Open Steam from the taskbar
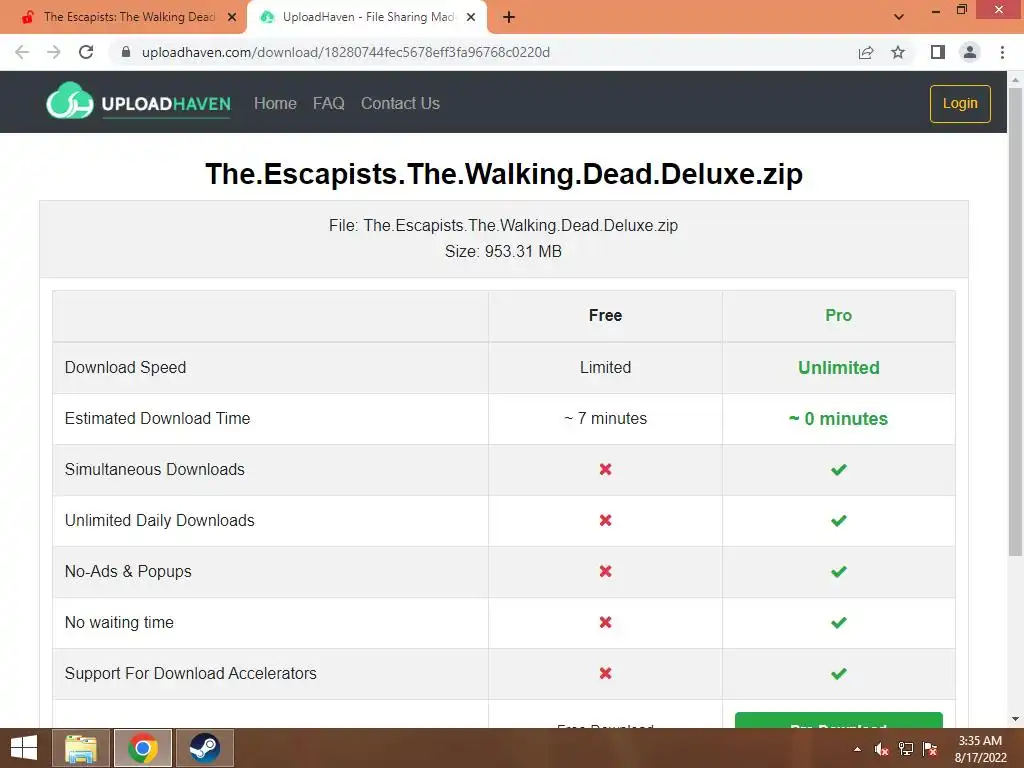Image resolution: width=1024 pixels, height=768 pixels. tap(204, 748)
